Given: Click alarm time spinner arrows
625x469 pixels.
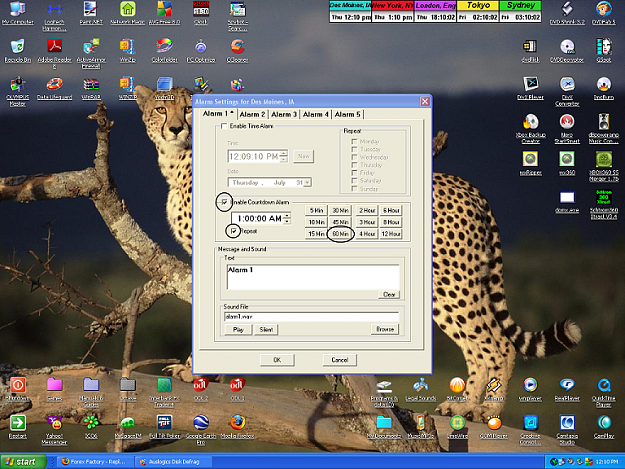Looking at the screenshot, I should [x=284, y=156].
